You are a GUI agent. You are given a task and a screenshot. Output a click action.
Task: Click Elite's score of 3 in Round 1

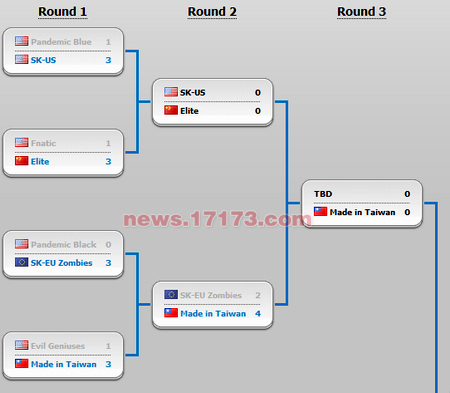[x=108, y=161]
